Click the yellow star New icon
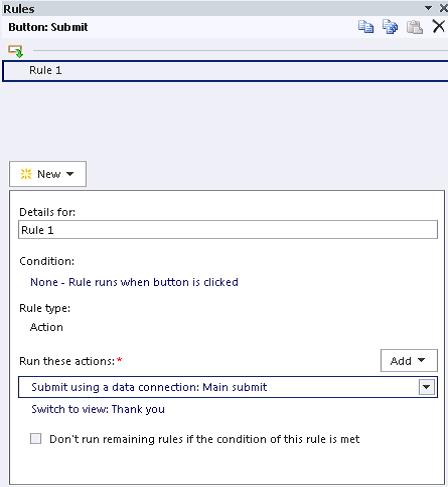The width and height of the screenshot is (448, 487). click(x=26, y=174)
